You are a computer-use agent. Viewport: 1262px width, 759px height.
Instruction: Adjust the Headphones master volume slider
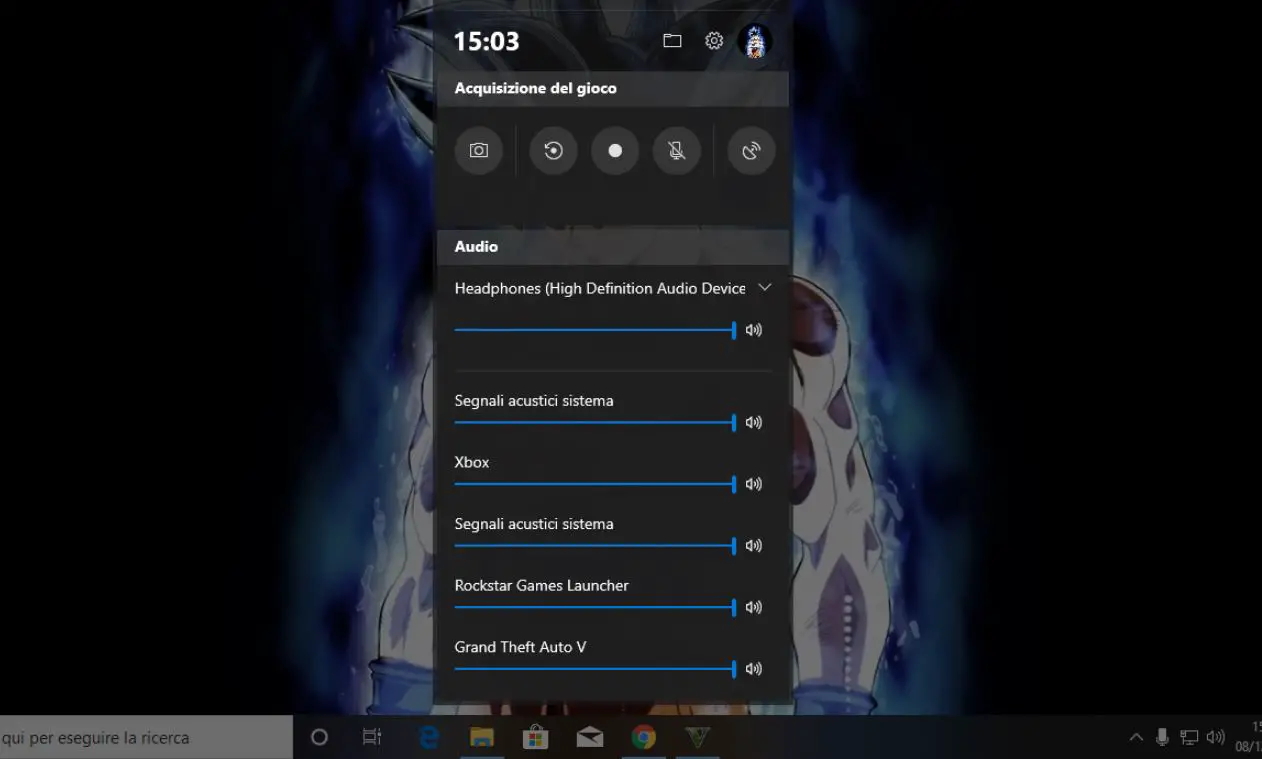click(595, 330)
